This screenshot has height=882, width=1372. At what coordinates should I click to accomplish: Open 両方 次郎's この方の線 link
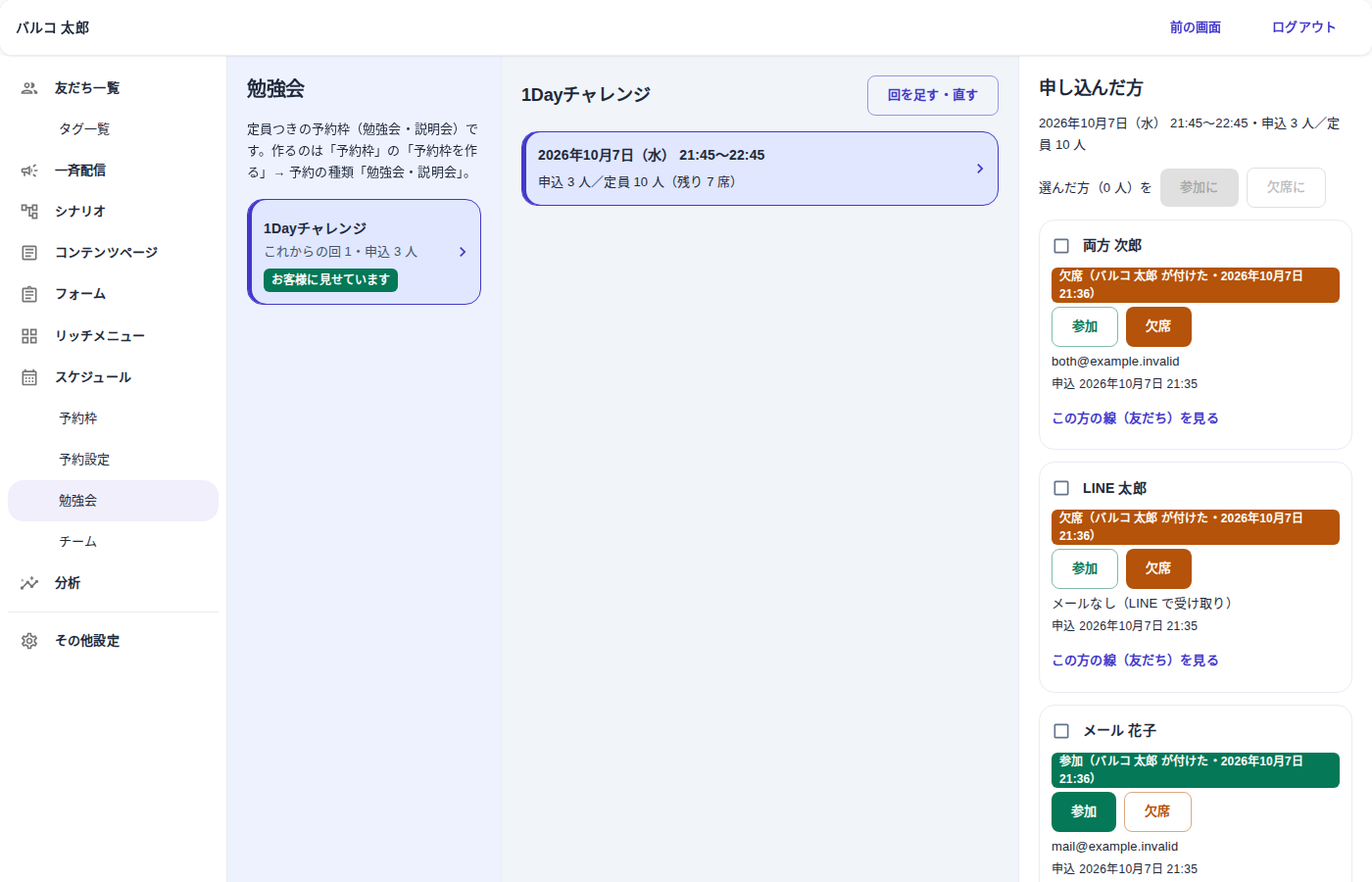click(1135, 418)
